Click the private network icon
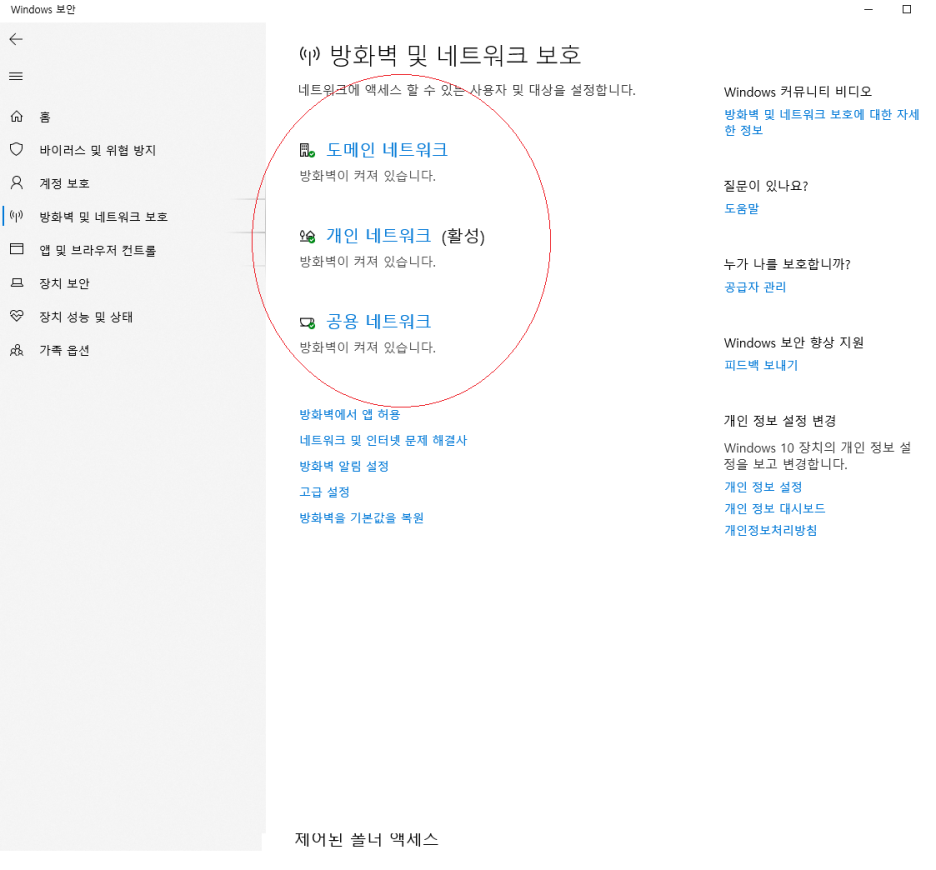The image size is (936, 870). 307,236
